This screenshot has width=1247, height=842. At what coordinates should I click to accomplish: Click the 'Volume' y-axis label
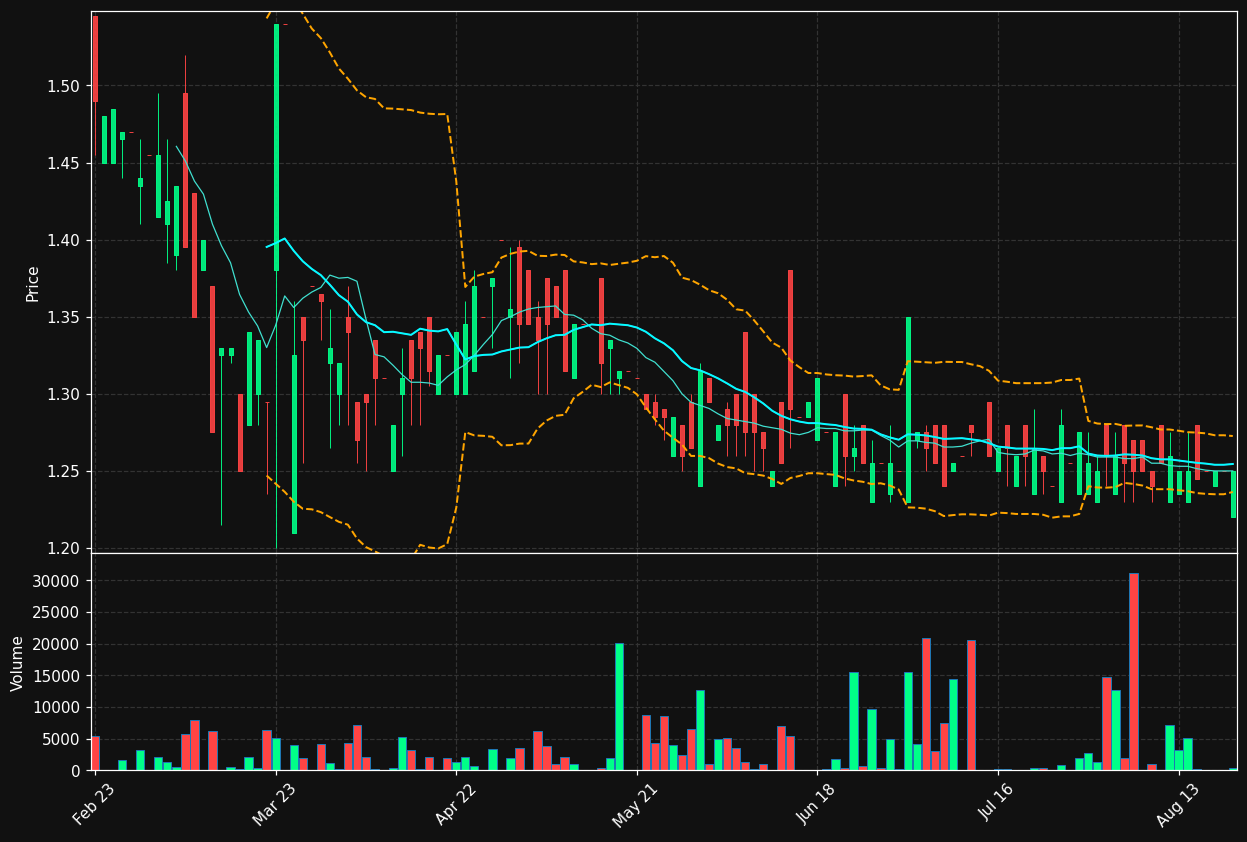[x=17, y=663]
